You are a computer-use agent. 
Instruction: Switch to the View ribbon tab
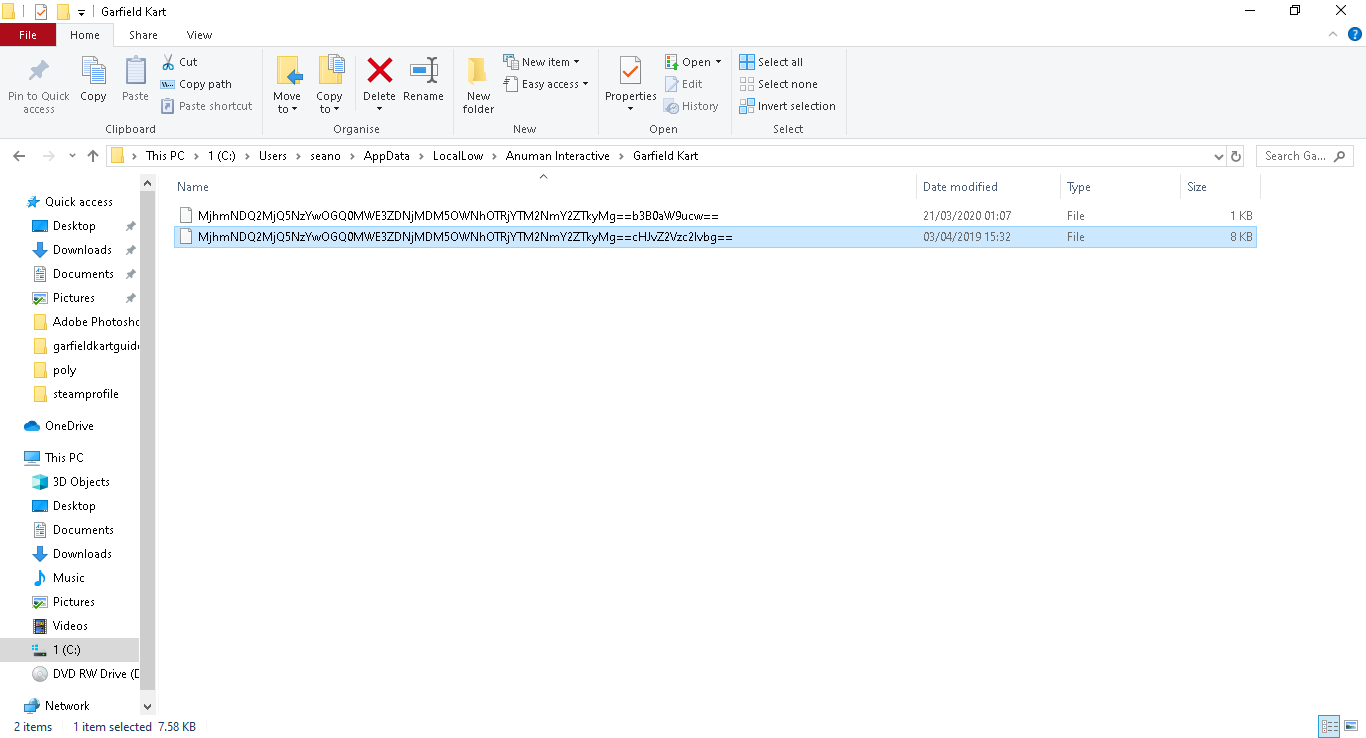[199, 35]
